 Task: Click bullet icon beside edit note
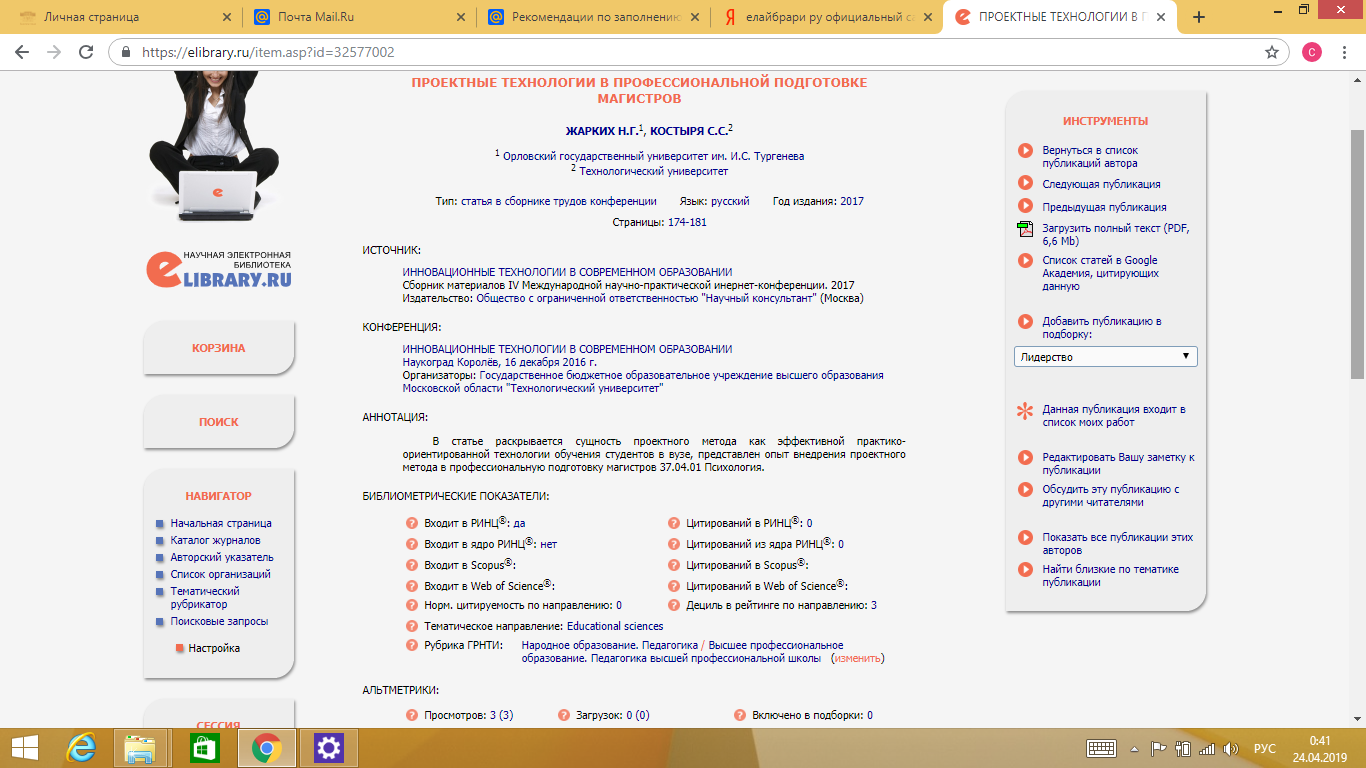[1025, 458]
